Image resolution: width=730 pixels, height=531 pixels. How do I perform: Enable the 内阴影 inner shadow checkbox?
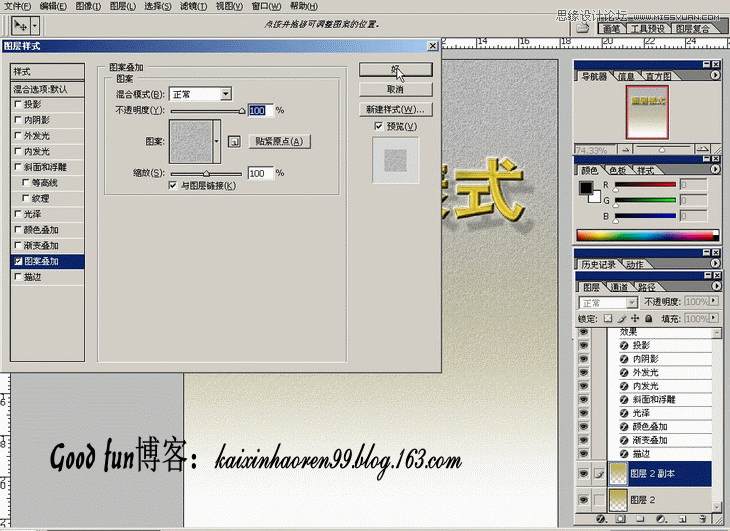pyautogui.click(x=18, y=120)
